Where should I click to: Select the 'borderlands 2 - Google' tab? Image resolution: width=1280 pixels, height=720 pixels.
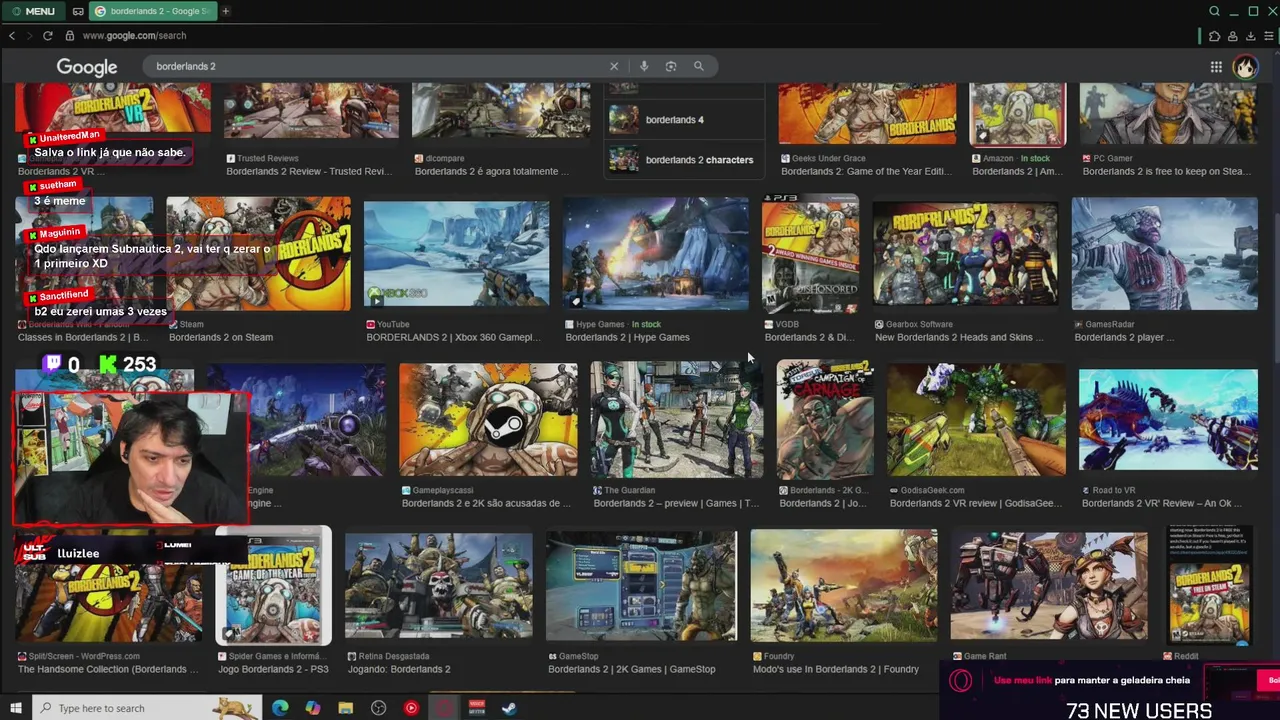[x=152, y=11]
